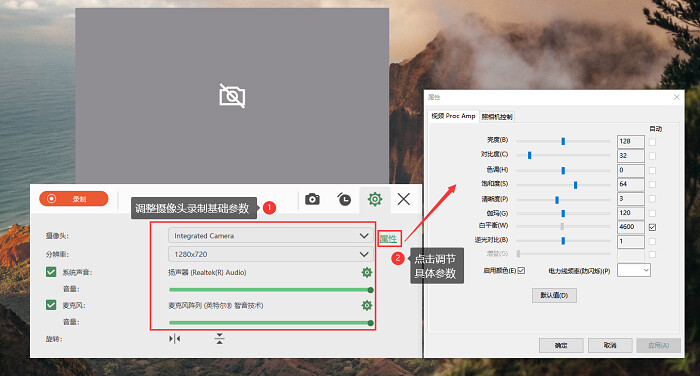Uncheck auto white balance checkbox
This screenshot has width=700, height=376.
click(652, 227)
